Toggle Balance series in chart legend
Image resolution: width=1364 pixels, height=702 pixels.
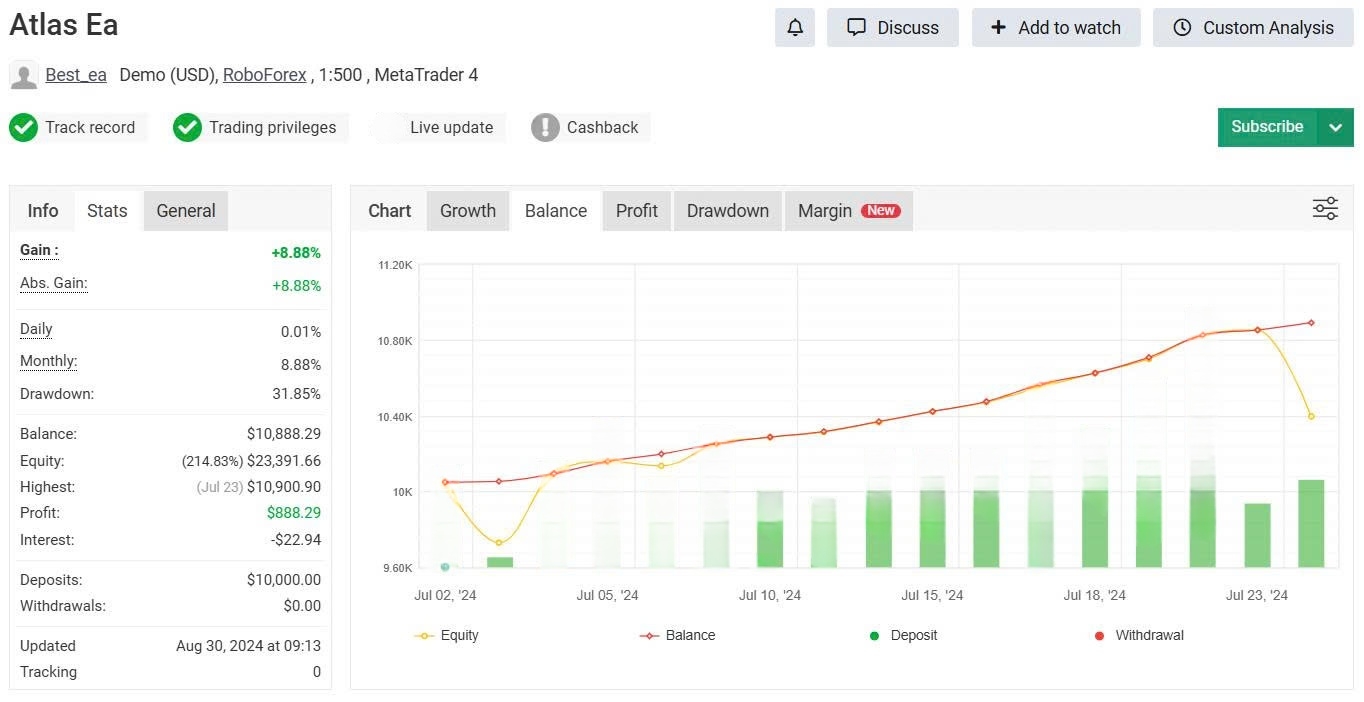click(x=677, y=635)
